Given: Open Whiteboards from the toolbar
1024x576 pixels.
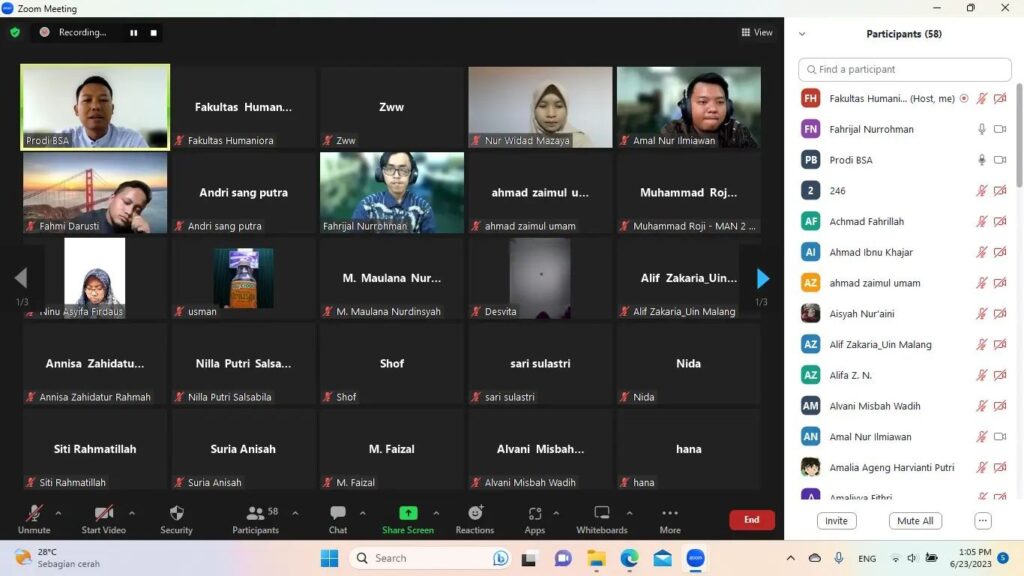Looking at the screenshot, I should (x=601, y=514).
